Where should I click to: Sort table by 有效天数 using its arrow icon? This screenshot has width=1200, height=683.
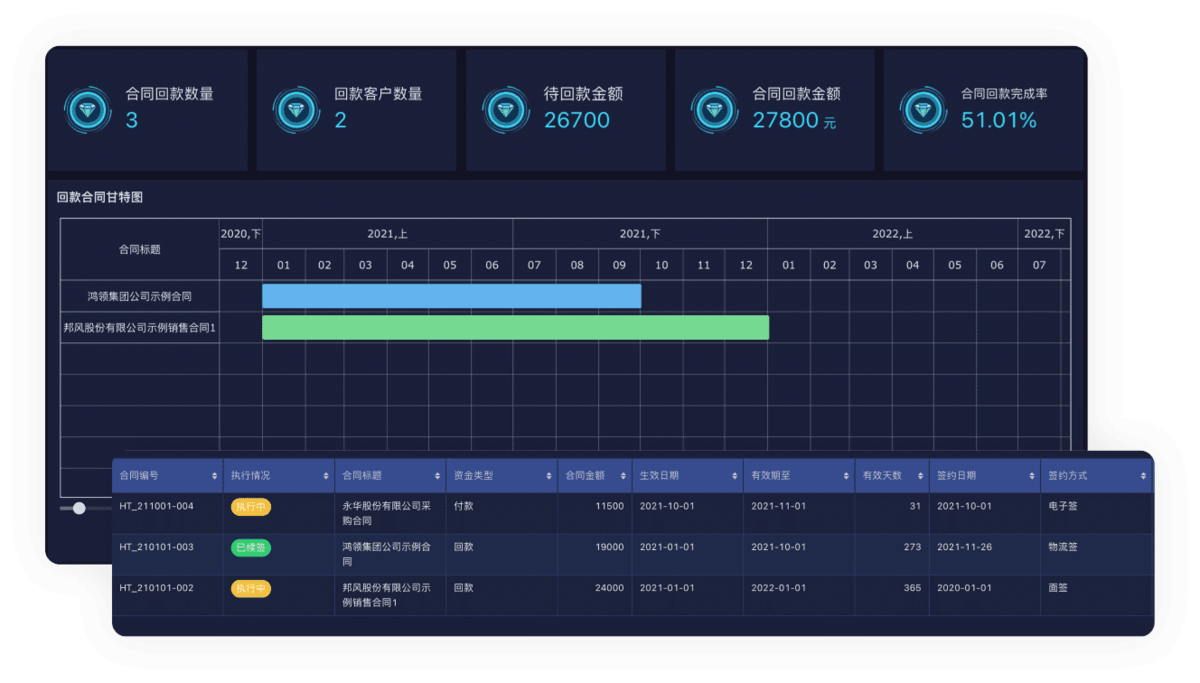tap(921, 476)
